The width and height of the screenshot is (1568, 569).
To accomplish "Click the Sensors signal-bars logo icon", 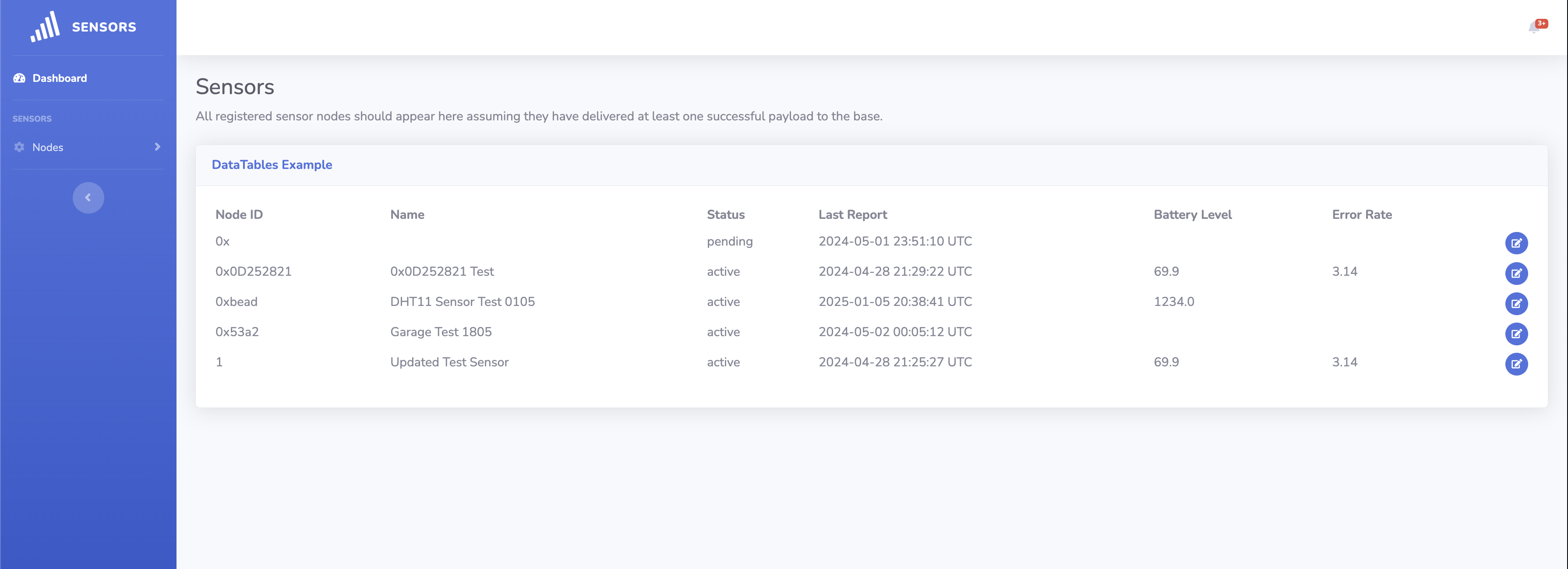I will [x=45, y=27].
